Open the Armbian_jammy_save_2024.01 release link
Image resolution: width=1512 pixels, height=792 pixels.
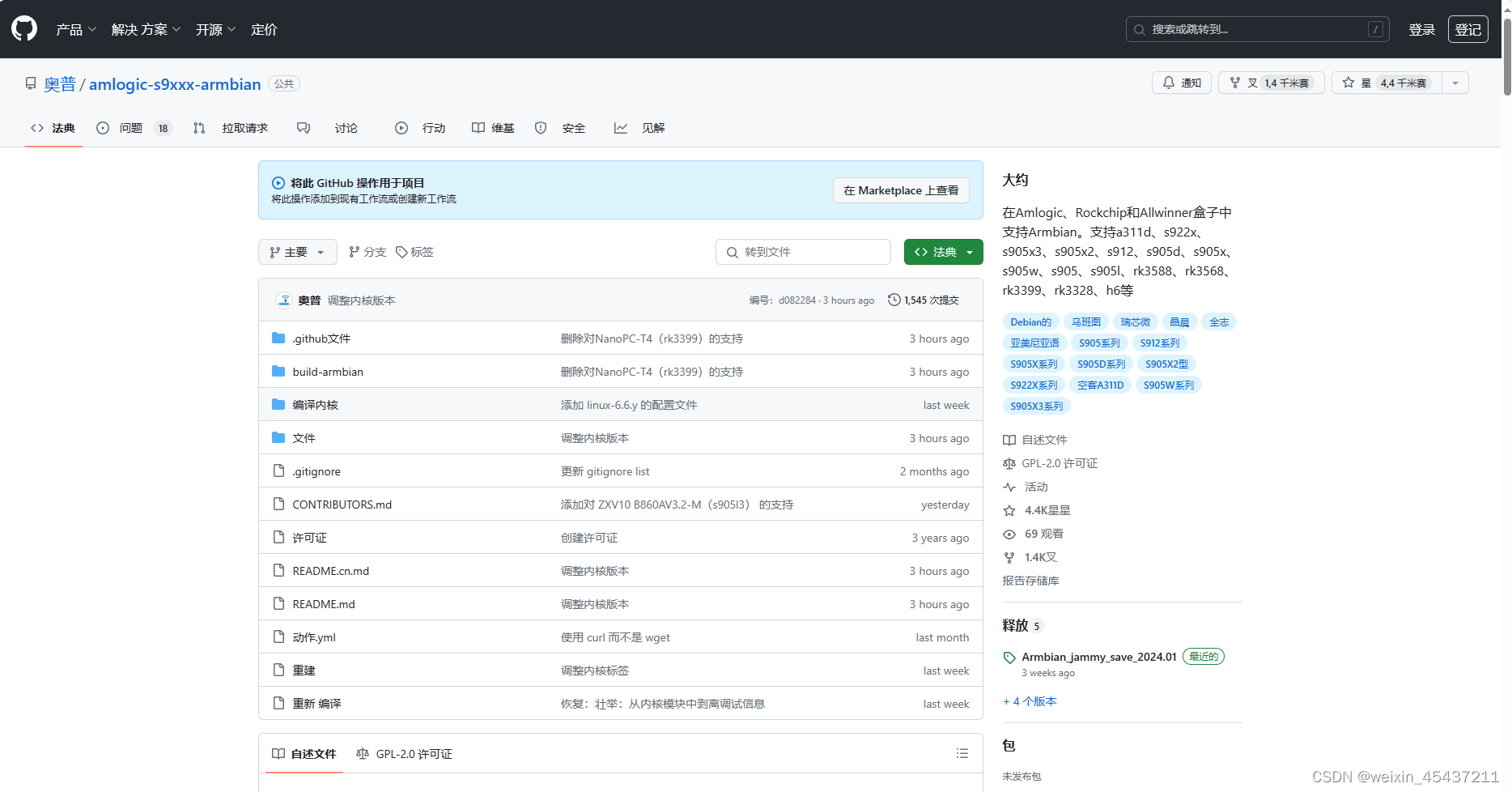(x=1099, y=657)
